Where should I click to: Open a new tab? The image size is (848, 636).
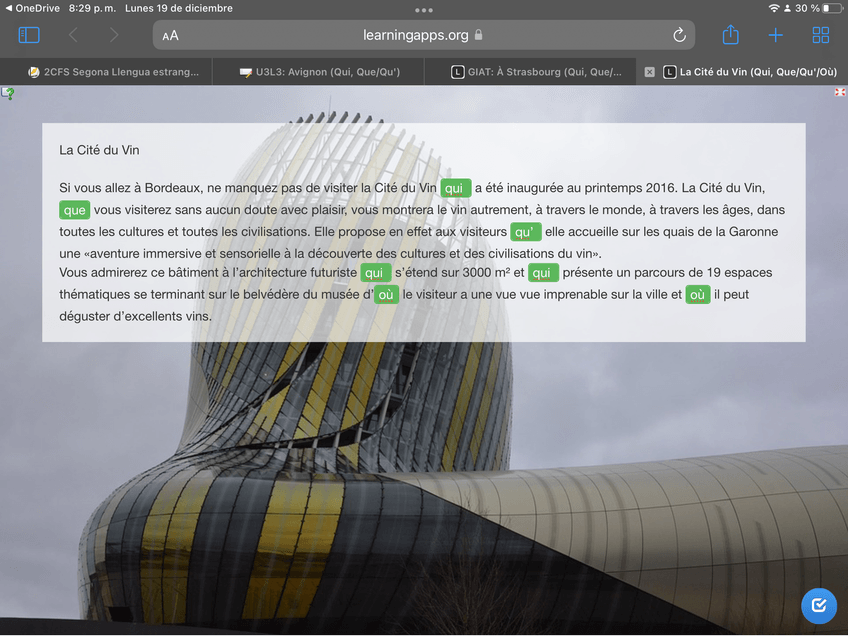(x=776, y=35)
